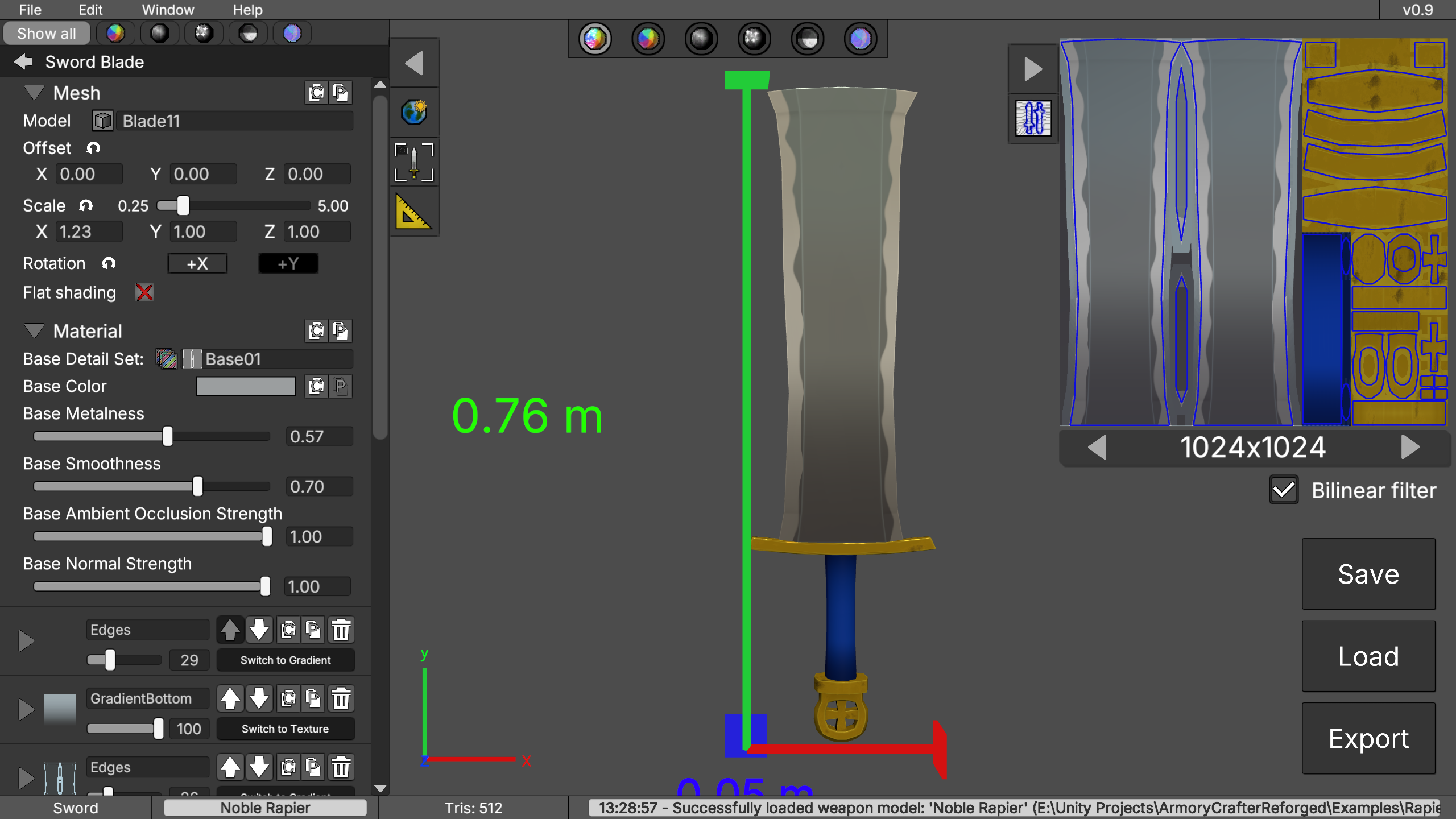Toggle the Flat shading checkbox
Screen dimensions: 1456x819
pyautogui.click(x=144, y=292)
